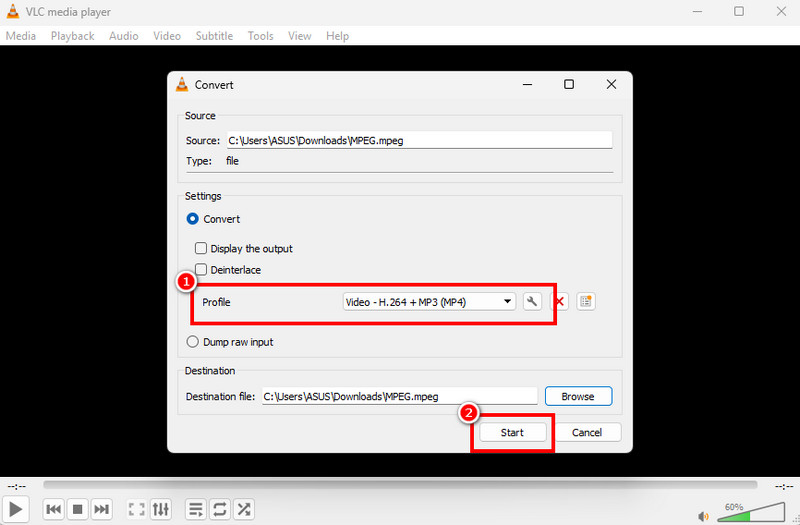Open the Media menu
Viewport: 800px width, 525px height.
click(x=21, y=36)
